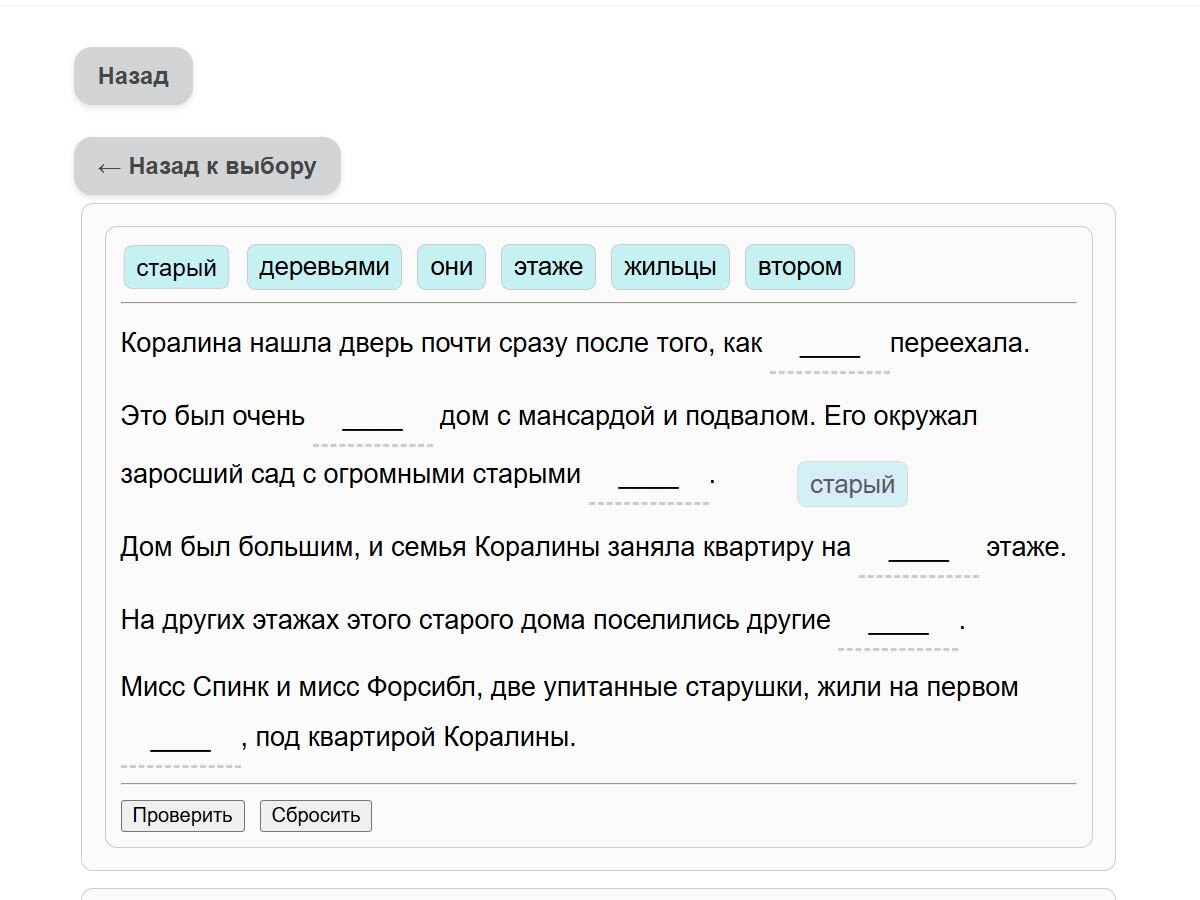Click the «Назад» button at the top
Screen dimensions: 1200x900
(x=133, y=75)
